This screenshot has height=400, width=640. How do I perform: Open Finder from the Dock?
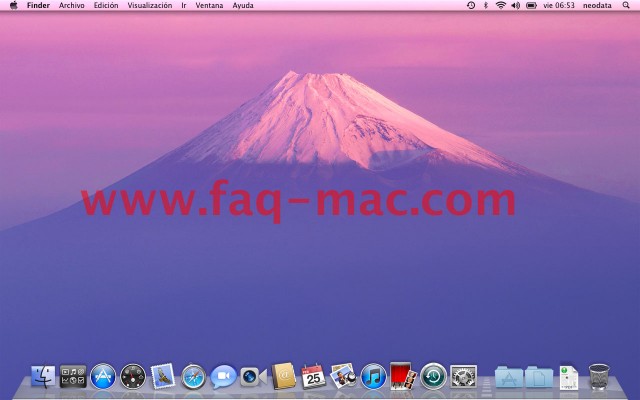tap(43, 376)
